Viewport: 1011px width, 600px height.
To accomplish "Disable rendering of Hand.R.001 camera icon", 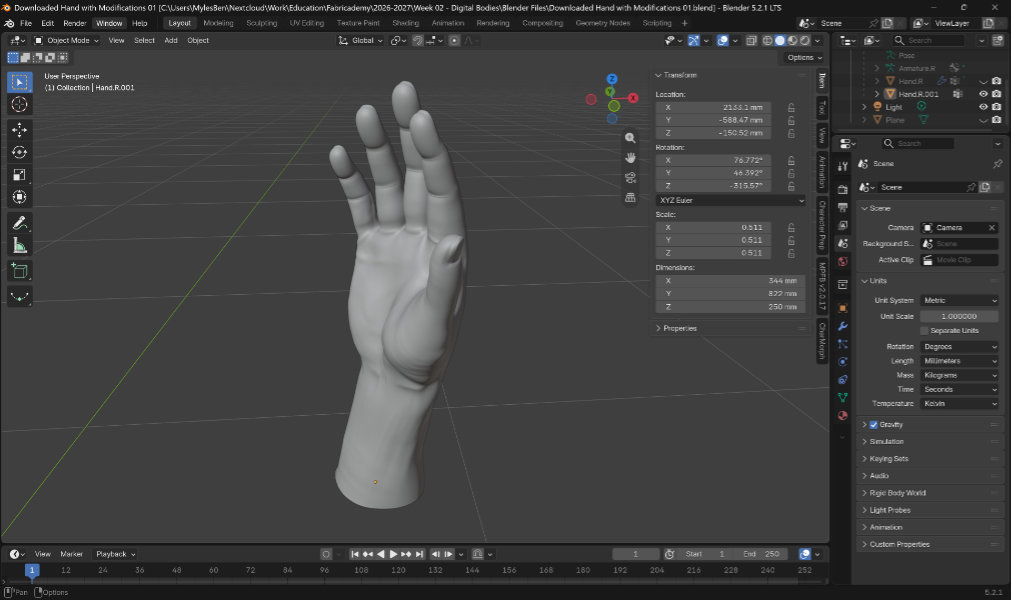I will pyautogui.click(x=996, y=94).
